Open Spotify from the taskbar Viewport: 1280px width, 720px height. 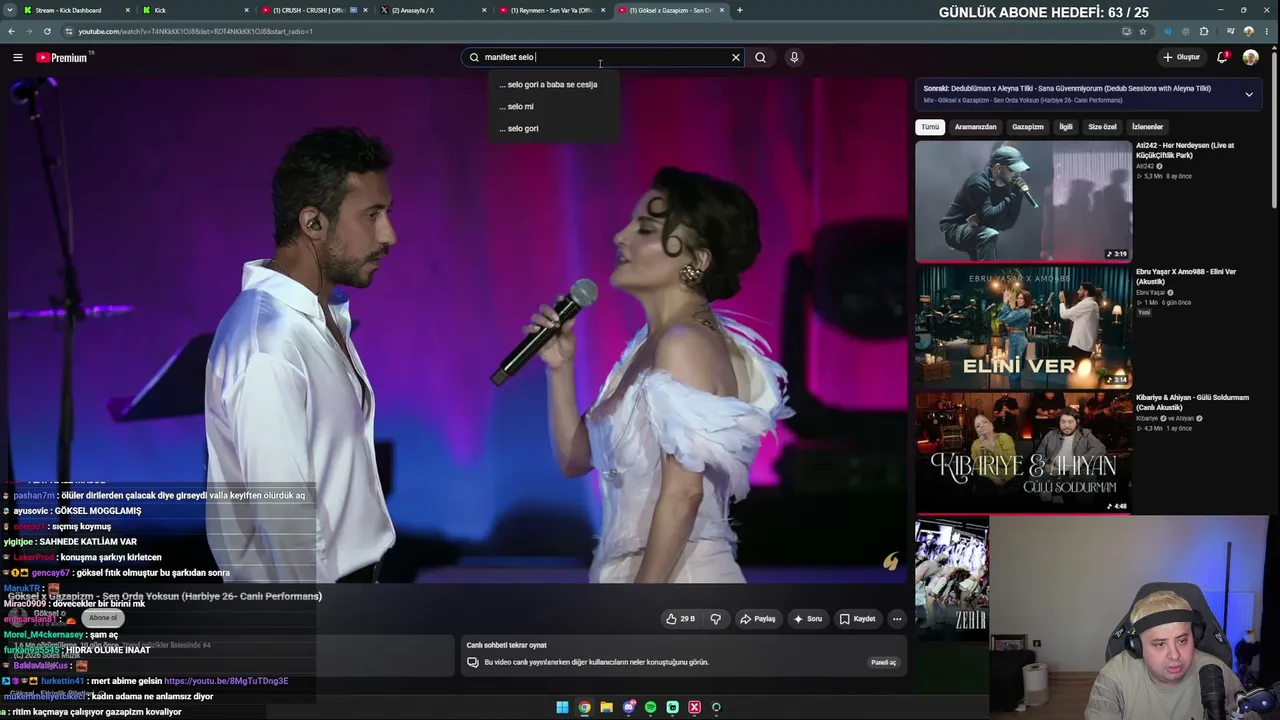pyautogui.click(x=651, y=708)
